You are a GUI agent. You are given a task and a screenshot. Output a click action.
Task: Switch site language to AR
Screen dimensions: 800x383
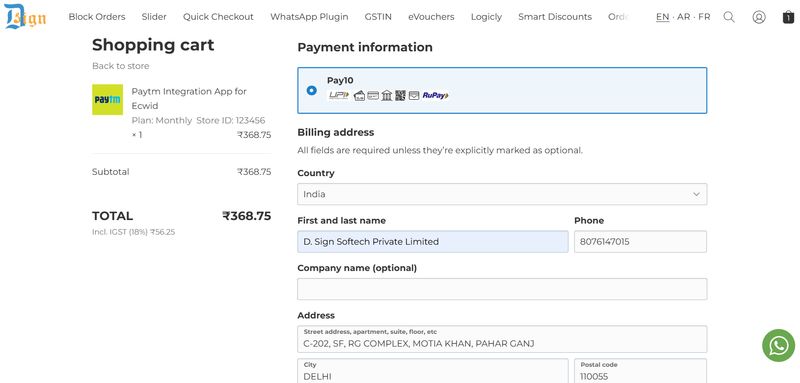(684, 17)
